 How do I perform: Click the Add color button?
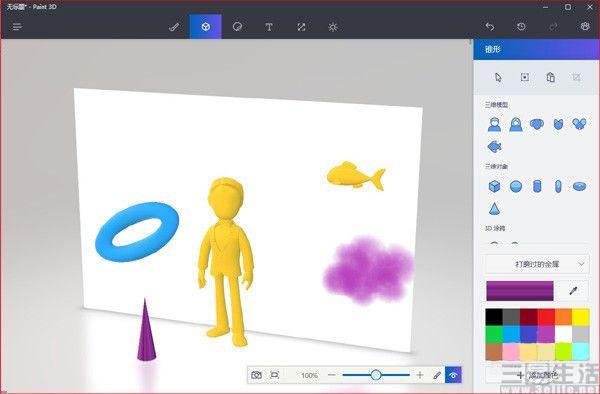click(x=537, y=375)
